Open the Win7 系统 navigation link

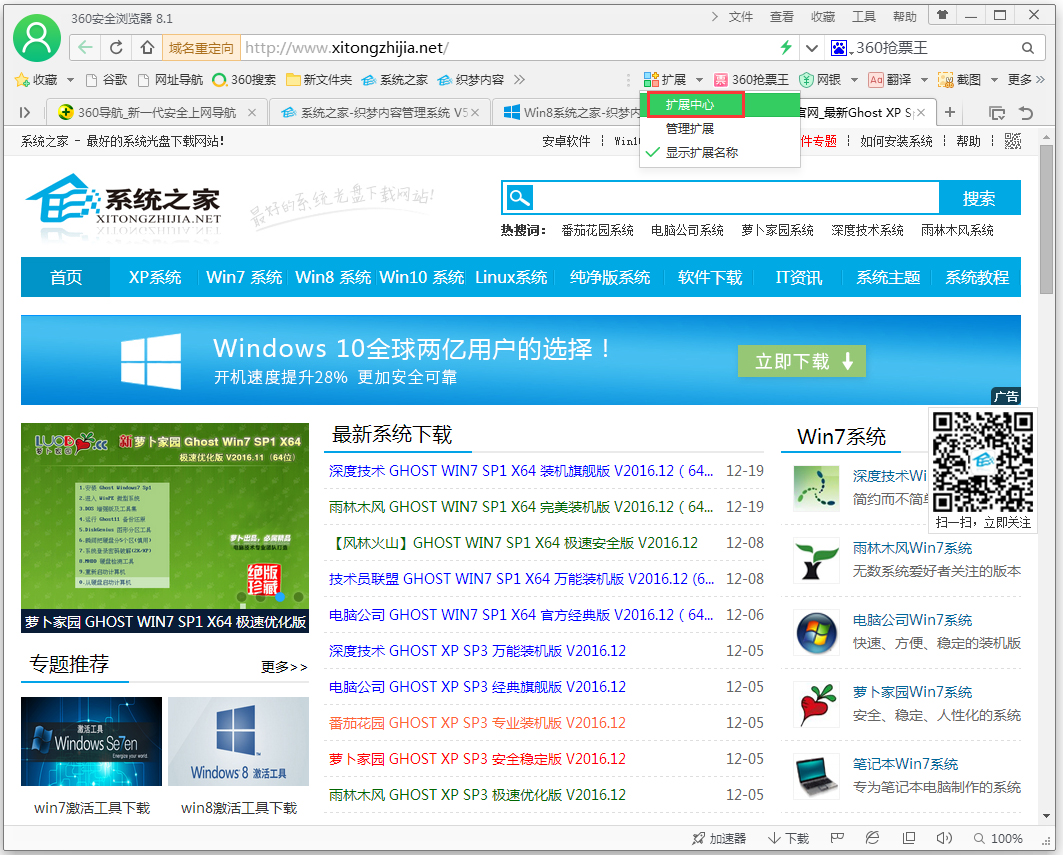coord(244,277)
